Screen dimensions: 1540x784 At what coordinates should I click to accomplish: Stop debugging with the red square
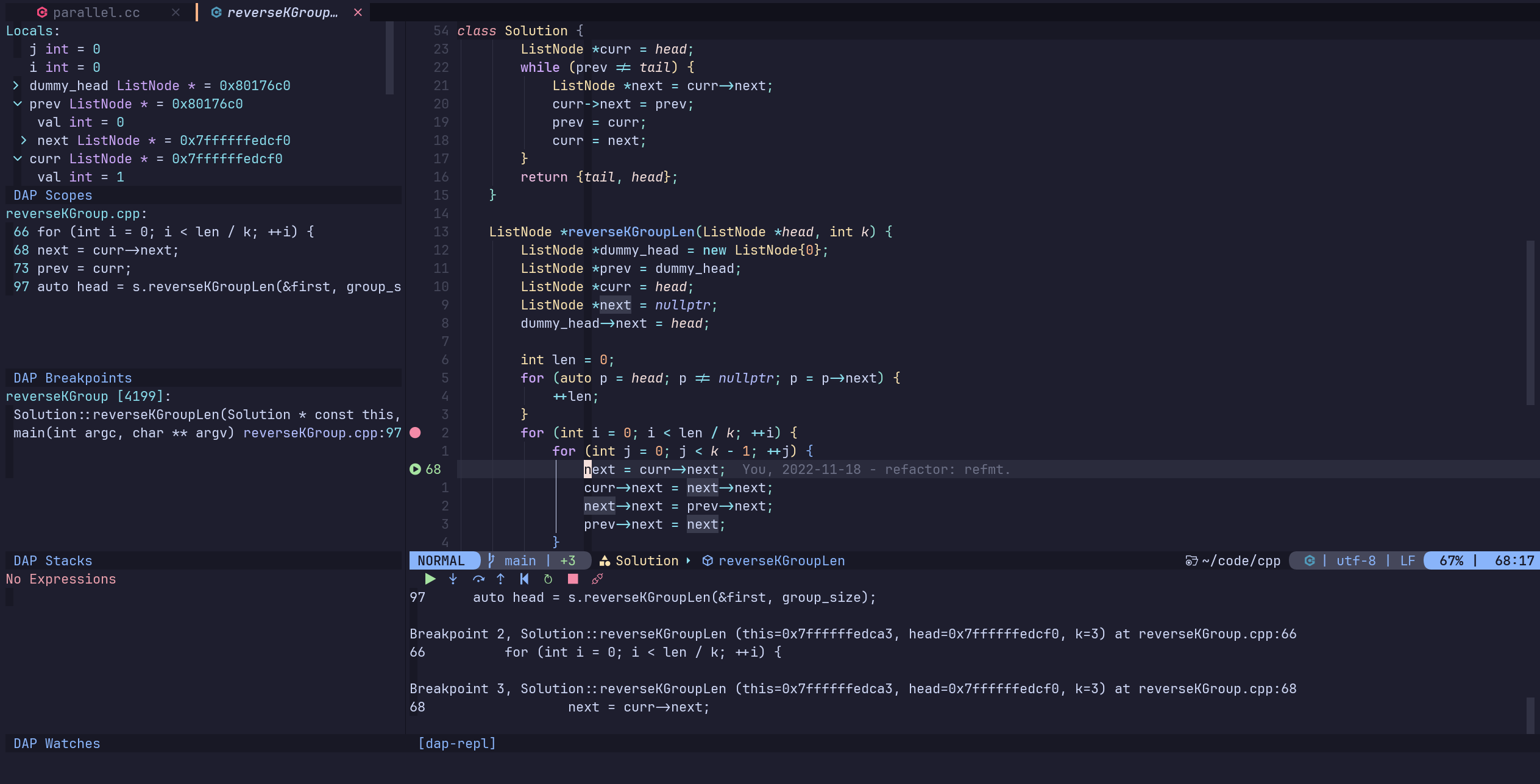coord(573,579)
